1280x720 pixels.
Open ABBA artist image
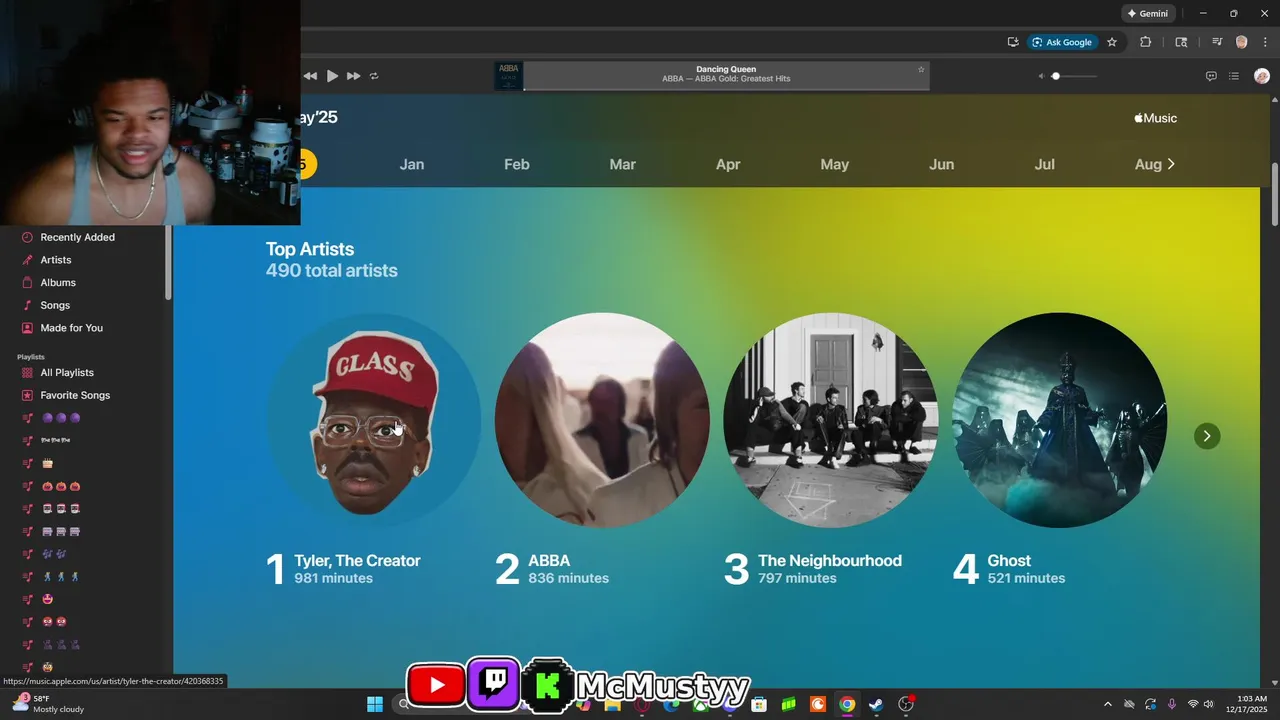(602, 420)
